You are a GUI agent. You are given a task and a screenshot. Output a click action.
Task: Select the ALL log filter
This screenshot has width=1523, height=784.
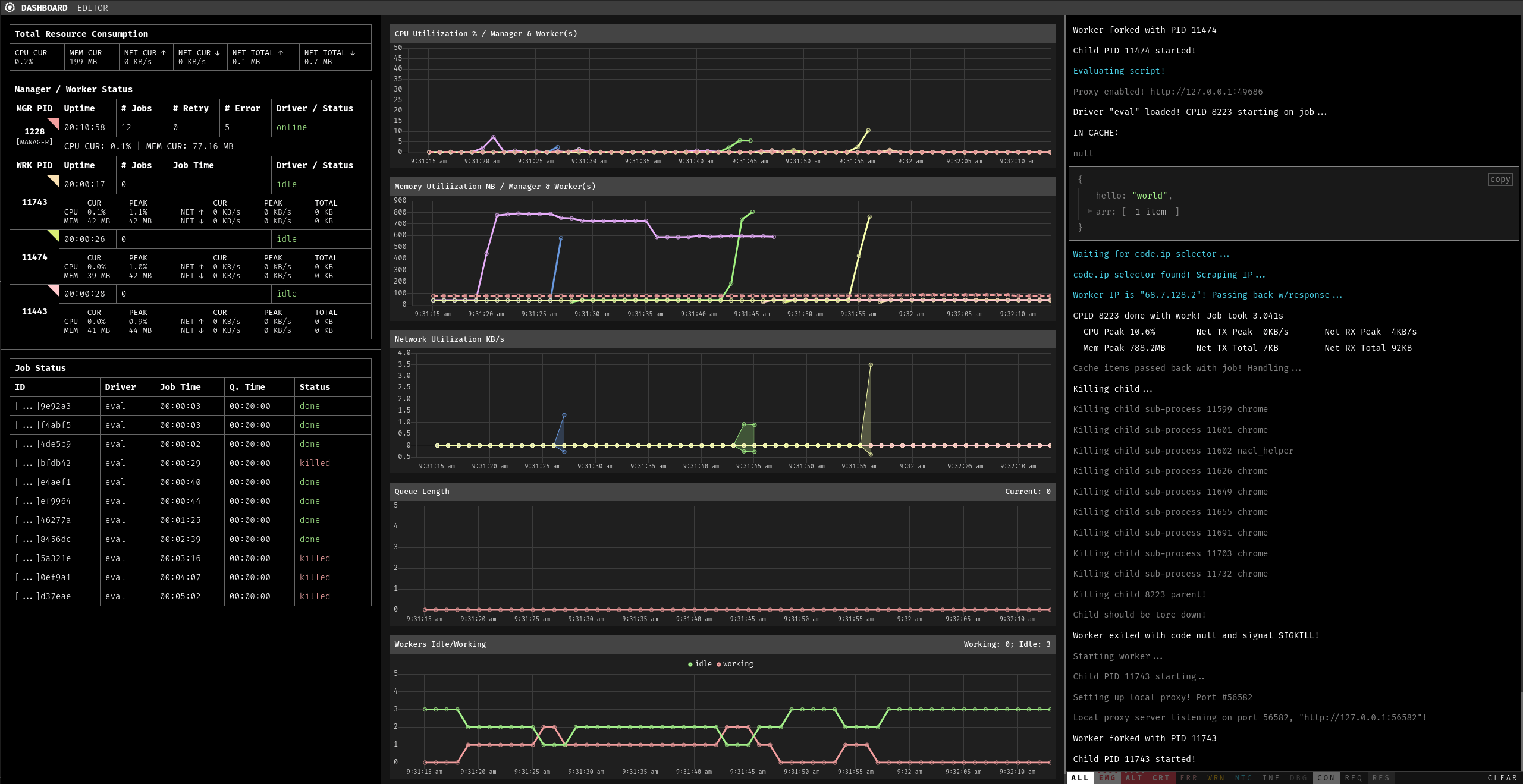[x=1080, y=777]
